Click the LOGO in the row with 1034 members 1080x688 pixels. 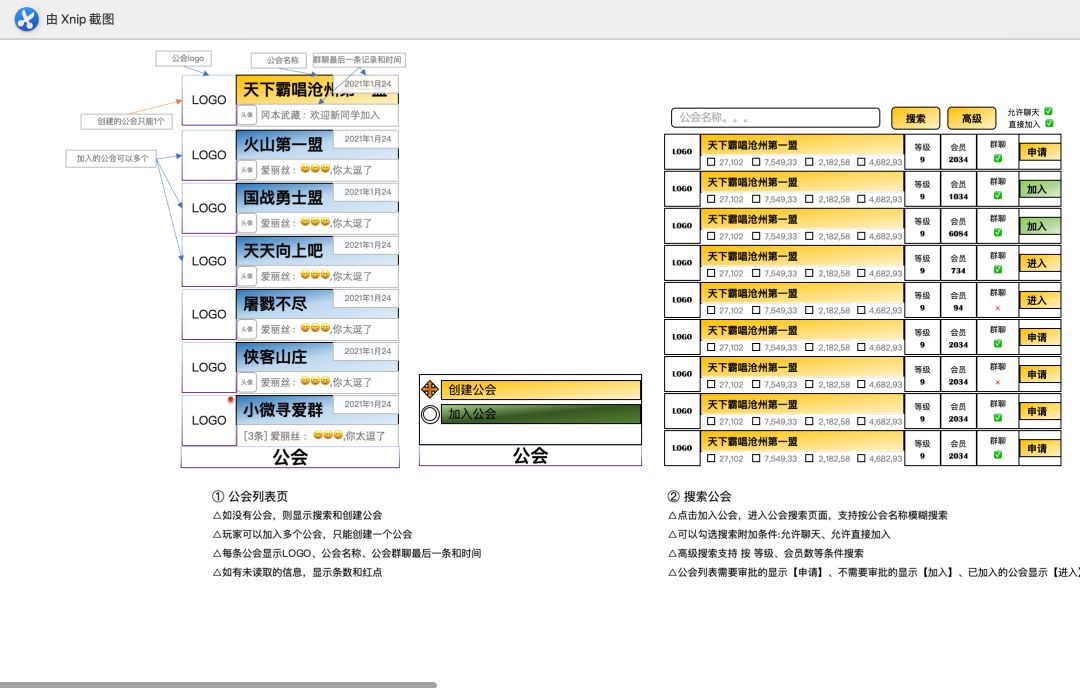point(682,189)
